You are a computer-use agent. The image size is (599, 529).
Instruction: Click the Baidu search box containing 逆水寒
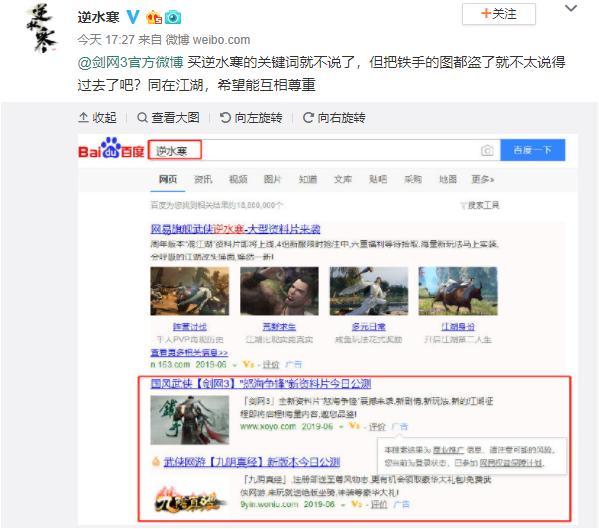pos(324,150)
